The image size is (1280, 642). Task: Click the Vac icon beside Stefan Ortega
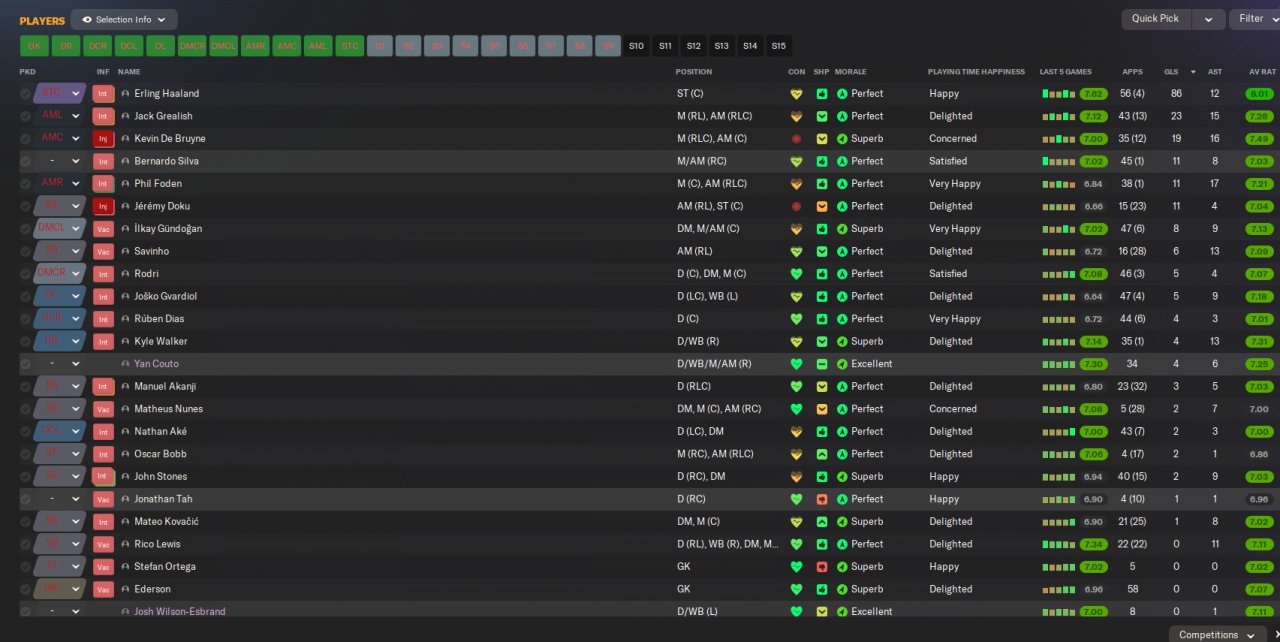click(103, 567)
